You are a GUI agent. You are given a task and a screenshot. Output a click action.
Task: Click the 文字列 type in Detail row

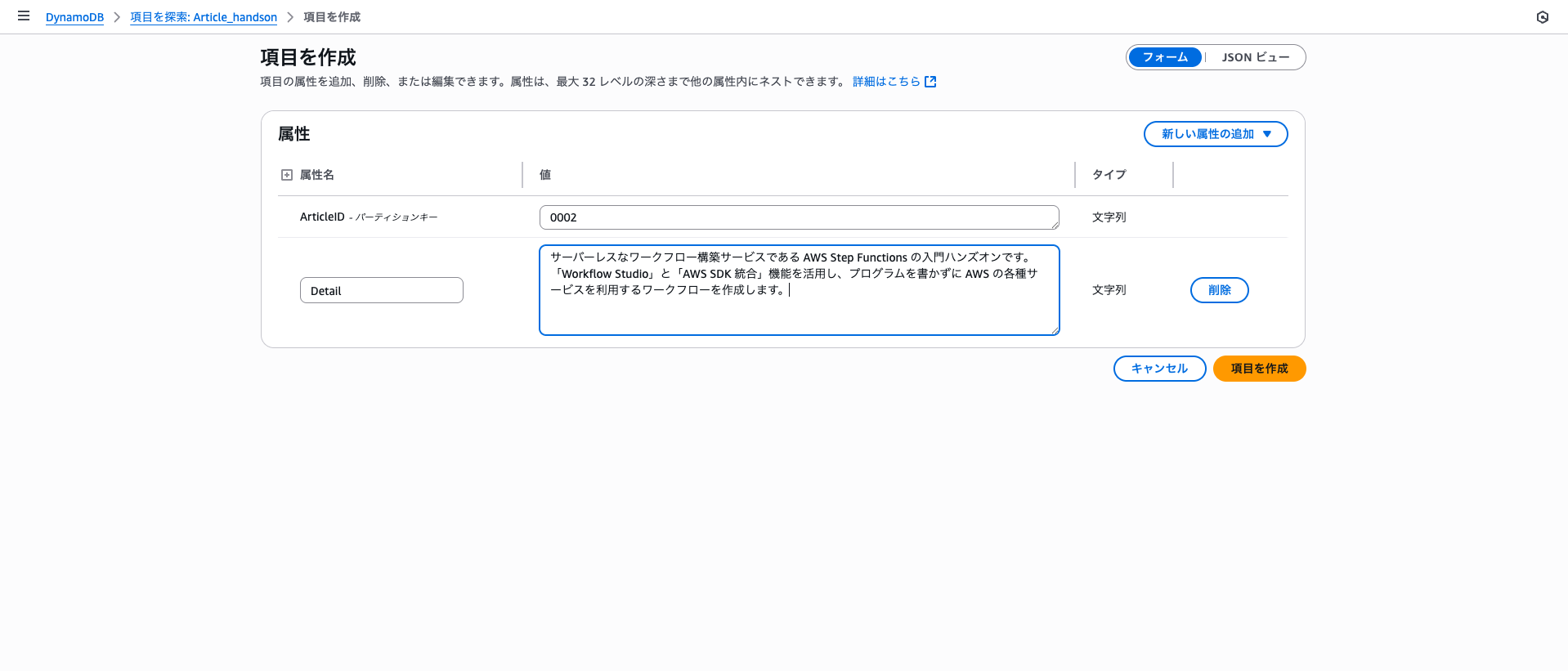[x=1109, y=290]
